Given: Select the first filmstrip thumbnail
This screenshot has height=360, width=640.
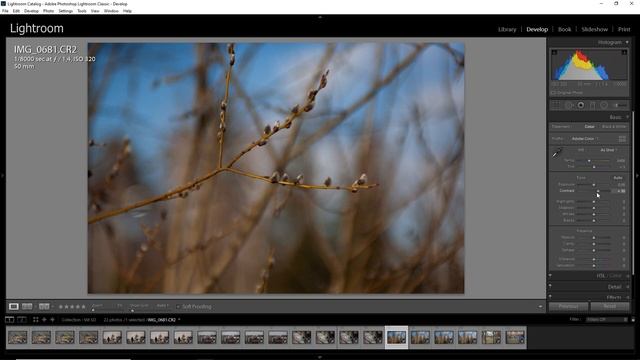Looking at the screenshot, I should [18, 337].
